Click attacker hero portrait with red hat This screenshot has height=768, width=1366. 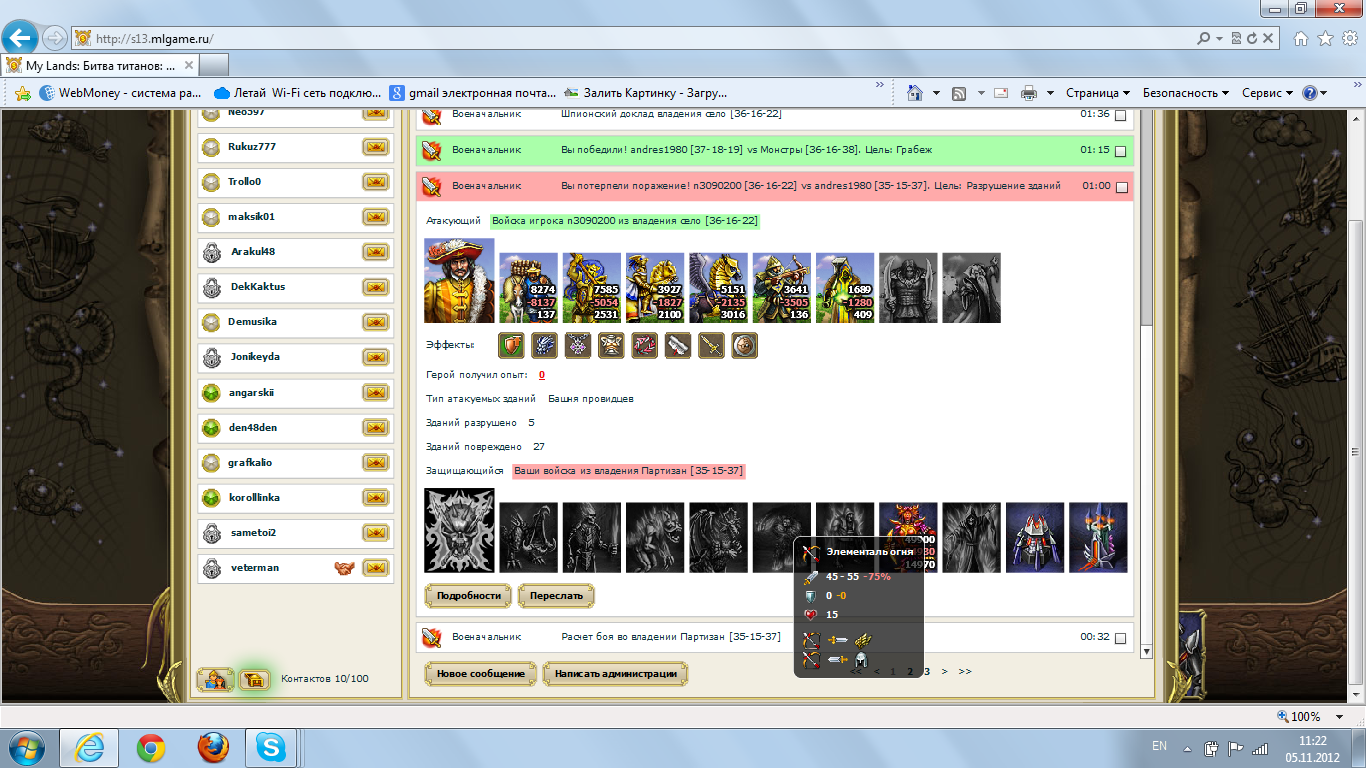click(459, 280)
